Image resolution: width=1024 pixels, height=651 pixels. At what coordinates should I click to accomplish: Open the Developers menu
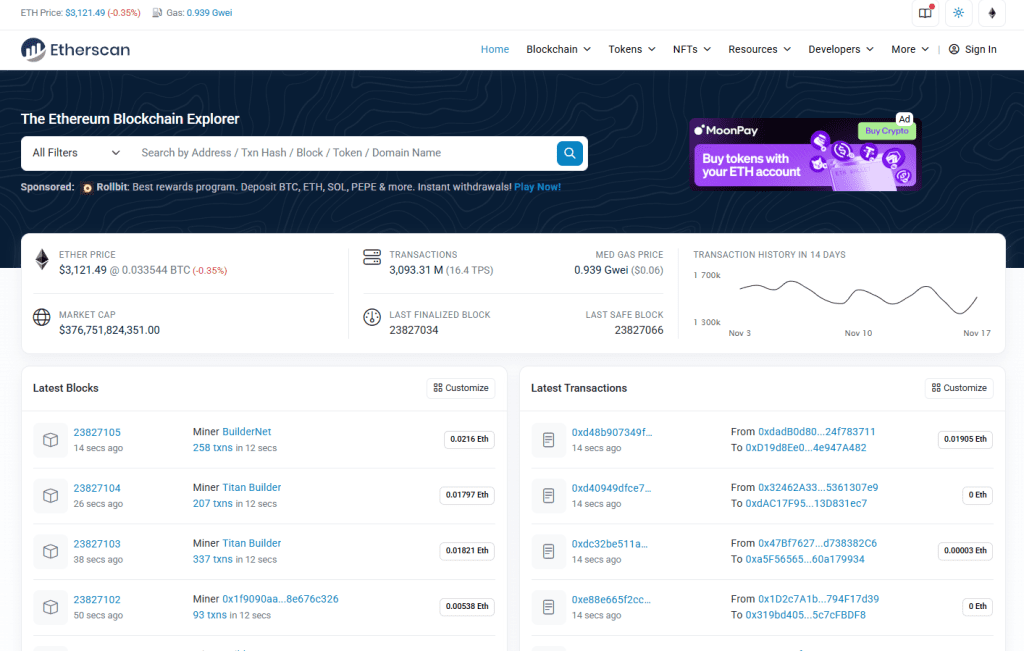click(x=841, y=49)
